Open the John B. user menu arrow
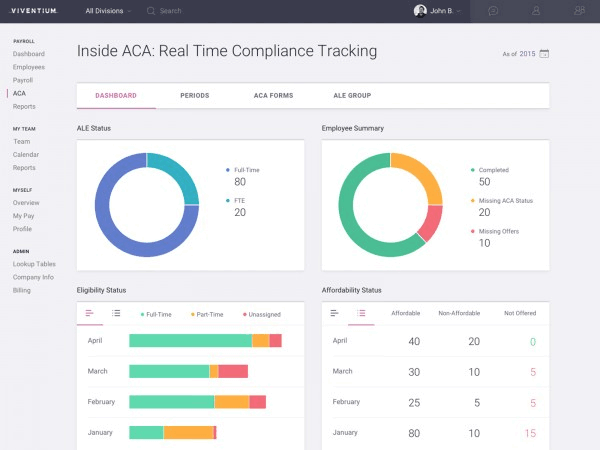The image size is (600, 450). (458, 11)
